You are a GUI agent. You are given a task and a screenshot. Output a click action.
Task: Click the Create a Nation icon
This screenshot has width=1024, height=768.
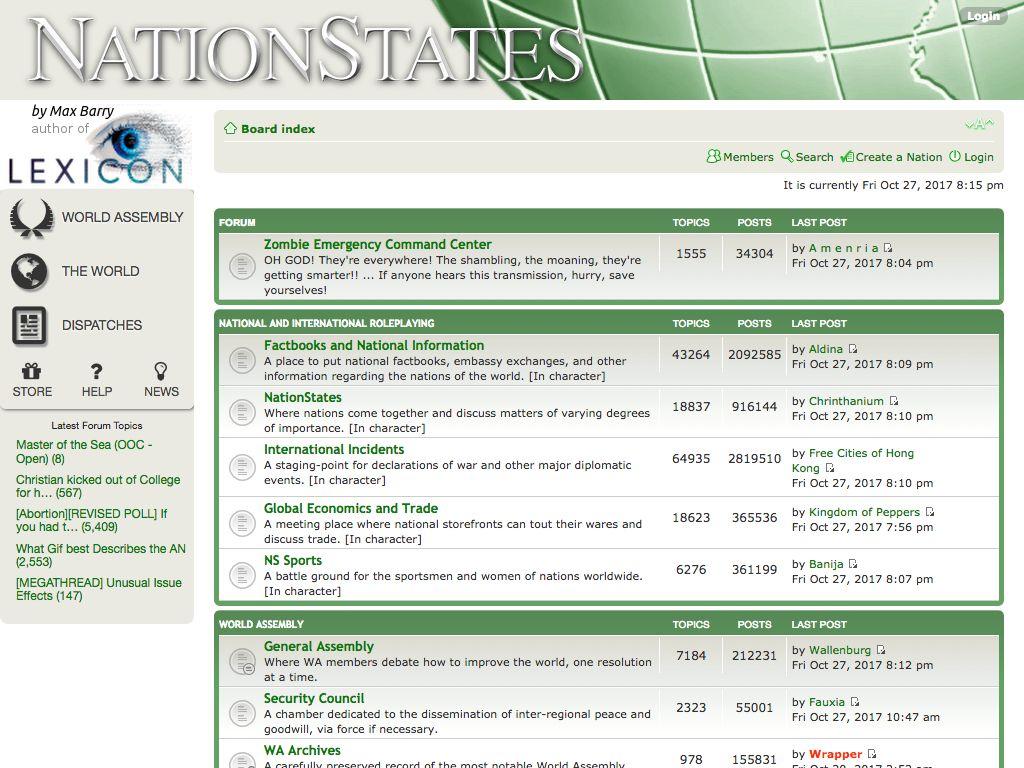[x=847, y=157]
